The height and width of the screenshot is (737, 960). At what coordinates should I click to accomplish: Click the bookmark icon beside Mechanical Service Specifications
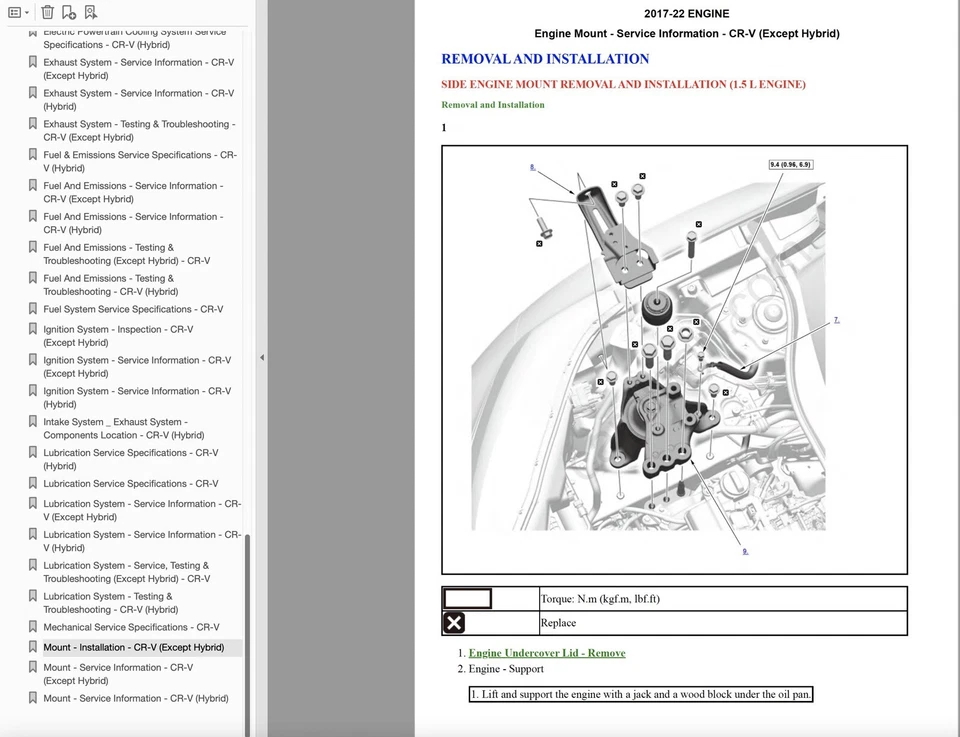pyautogui.click(x=33, y=627)
